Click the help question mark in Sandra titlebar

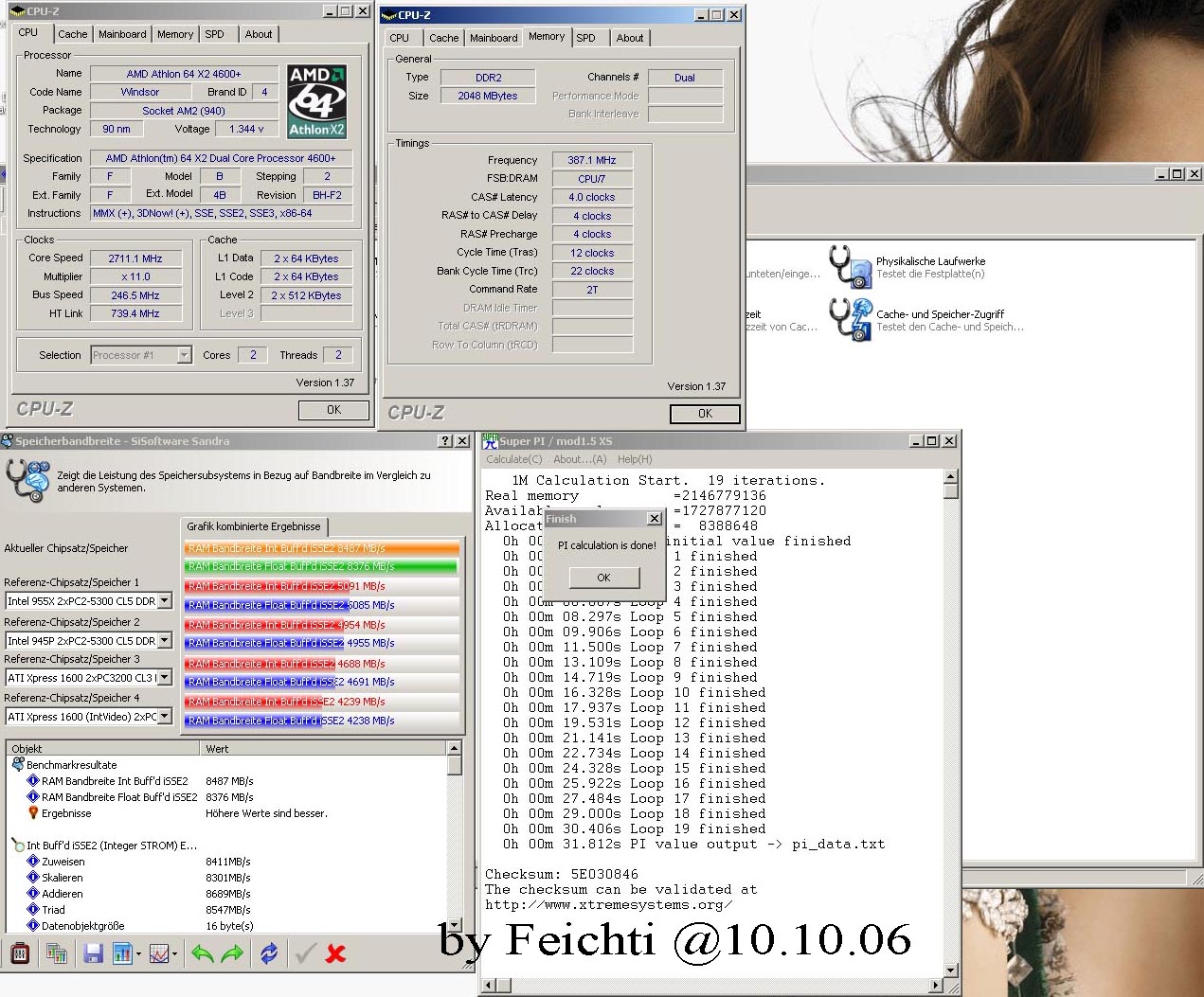click(445, 441)
